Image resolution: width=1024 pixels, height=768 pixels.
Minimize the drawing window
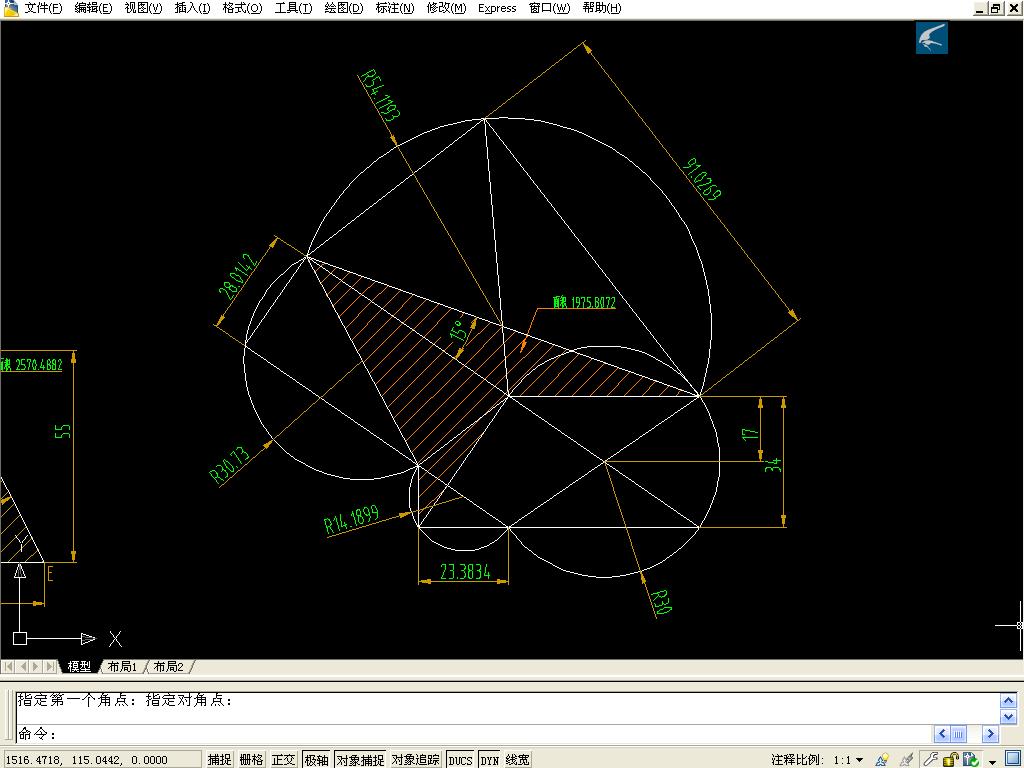point(980,8)
